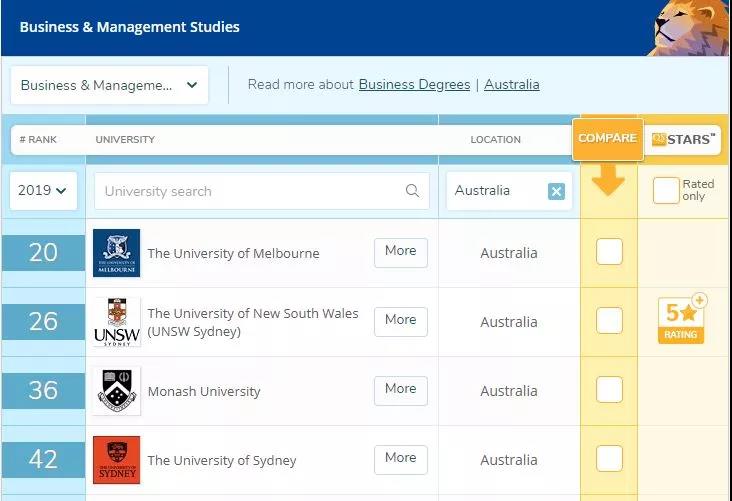Open the Australia link beside Business Degrees
732x501 pixels.
[512, 85]
